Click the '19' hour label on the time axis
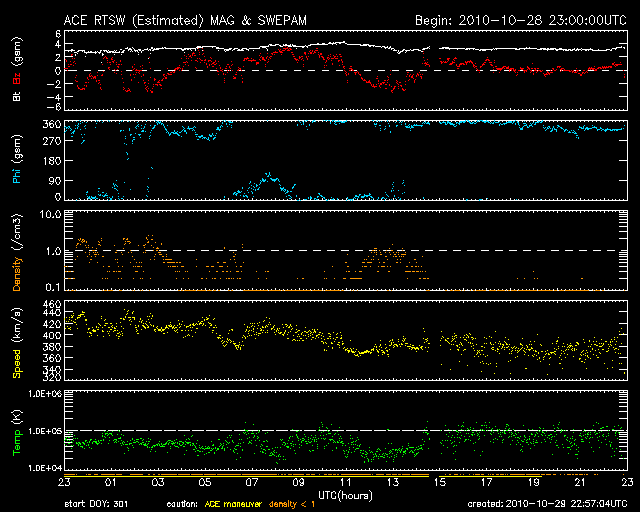640x512 pixels. coord(533,483)
